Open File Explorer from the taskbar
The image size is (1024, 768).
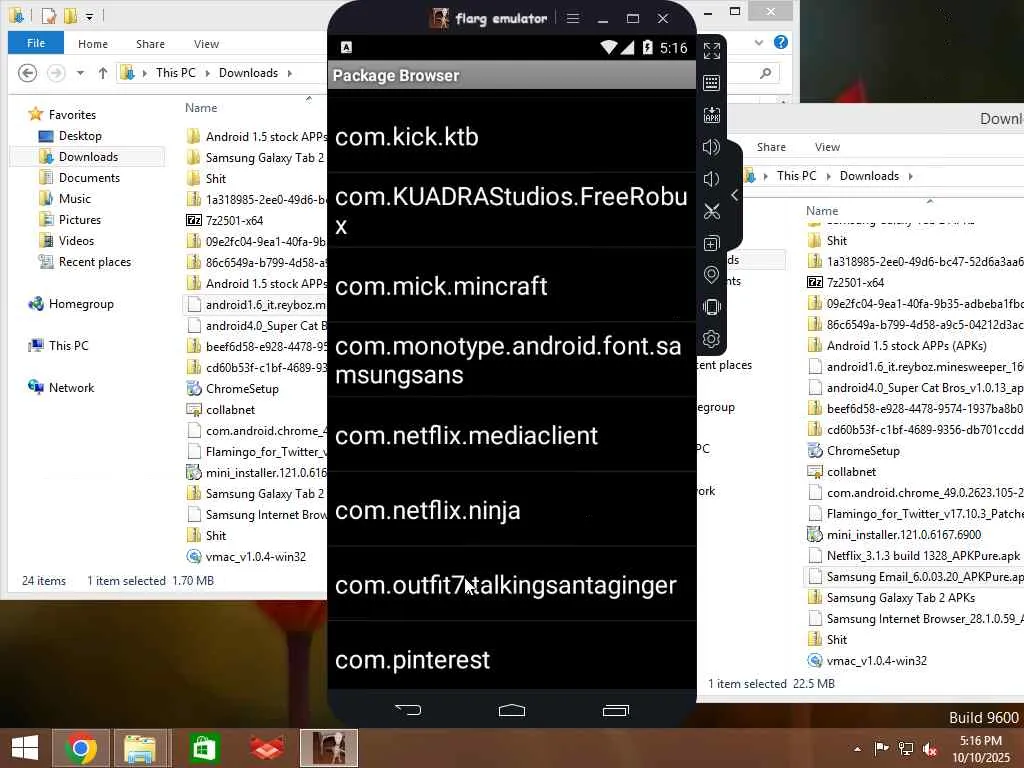coord(140,748)
